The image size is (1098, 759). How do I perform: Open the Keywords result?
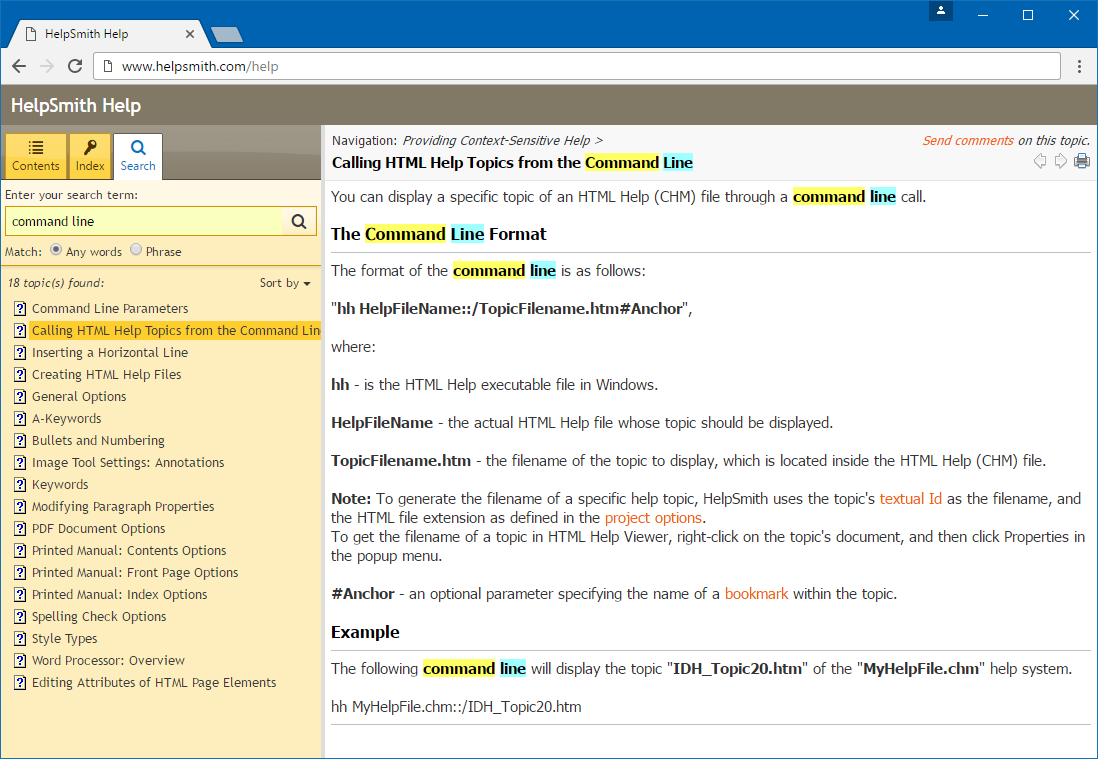(60, 485)
